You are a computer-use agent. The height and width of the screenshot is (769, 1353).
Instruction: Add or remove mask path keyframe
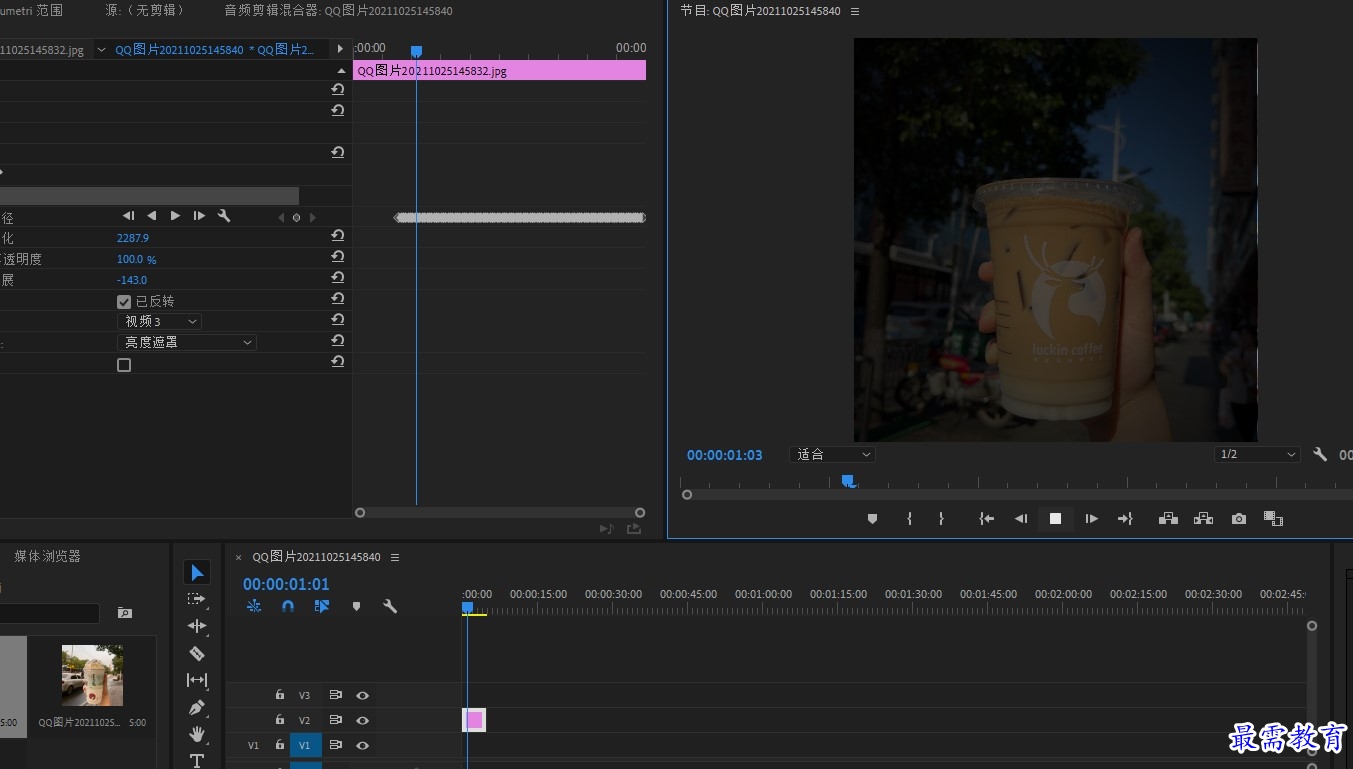point(296,217)
